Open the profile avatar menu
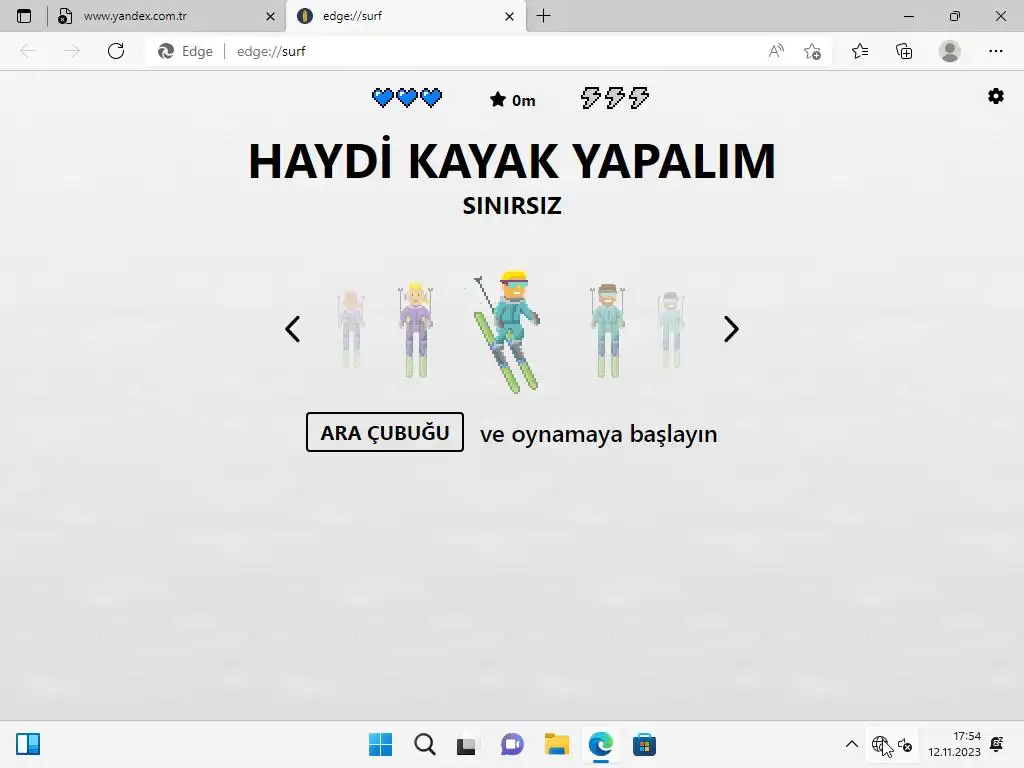The height and width of the screenshot is (768, 1024). [950, 51]
